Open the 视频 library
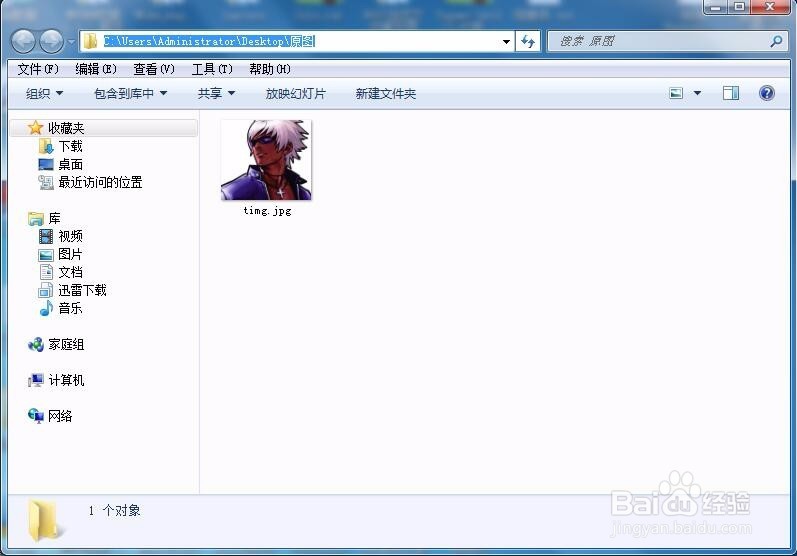Image resolution: width=797 pixels, height=556 pixels. [x=70, y=236]
